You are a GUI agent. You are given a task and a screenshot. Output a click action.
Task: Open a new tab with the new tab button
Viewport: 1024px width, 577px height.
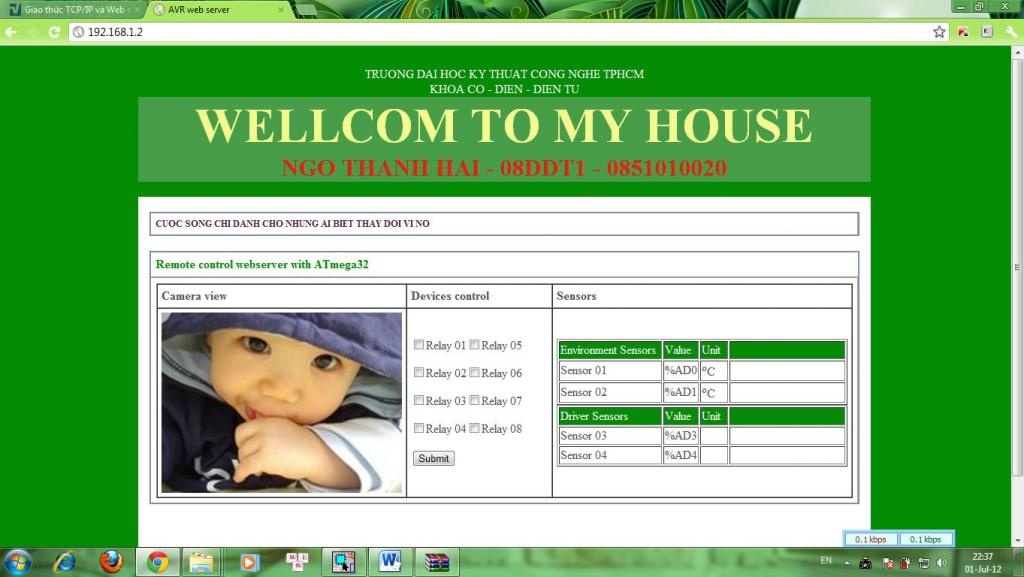(x=306, y=10)
